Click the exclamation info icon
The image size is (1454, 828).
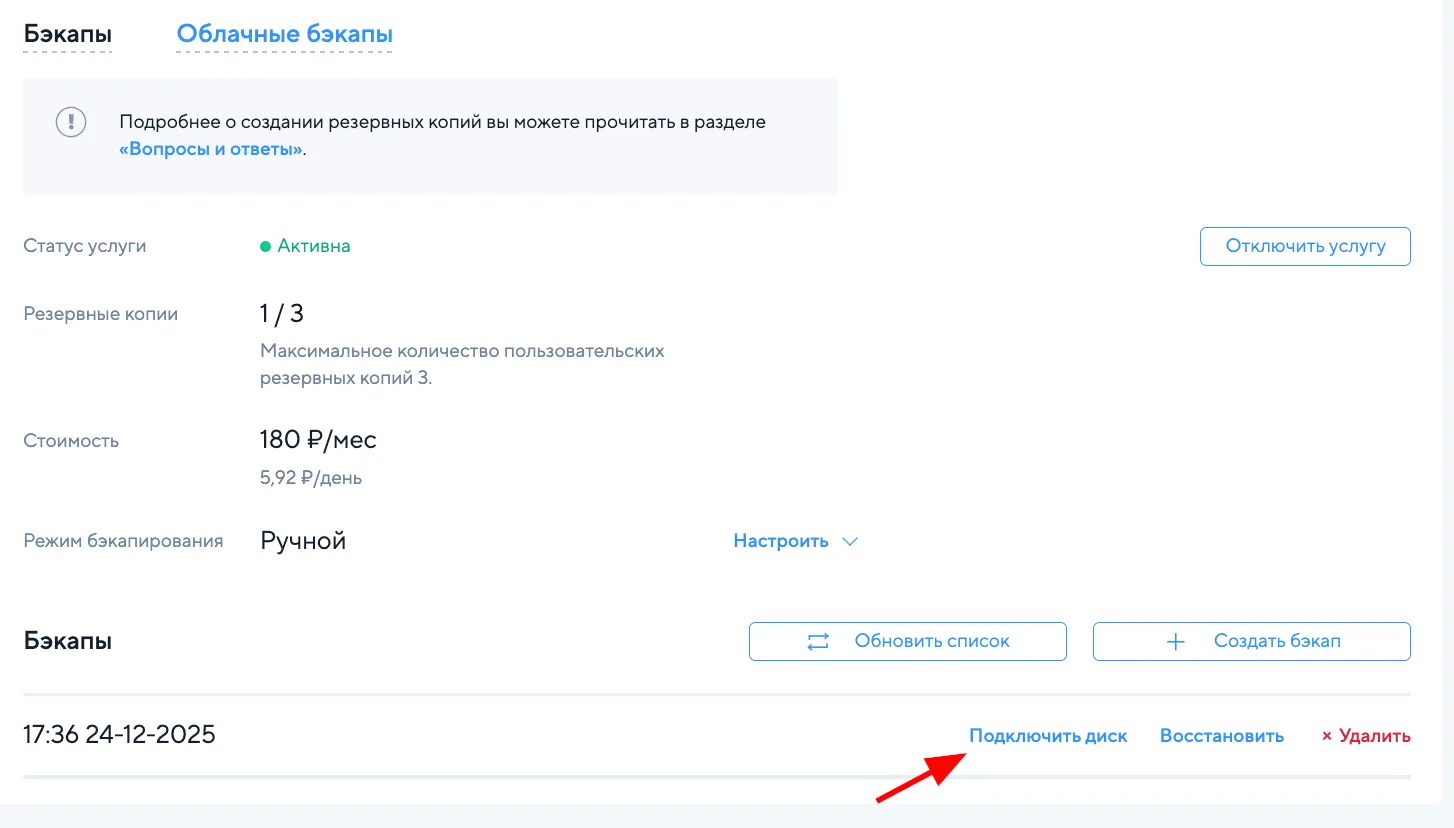[x=71, y=122]
